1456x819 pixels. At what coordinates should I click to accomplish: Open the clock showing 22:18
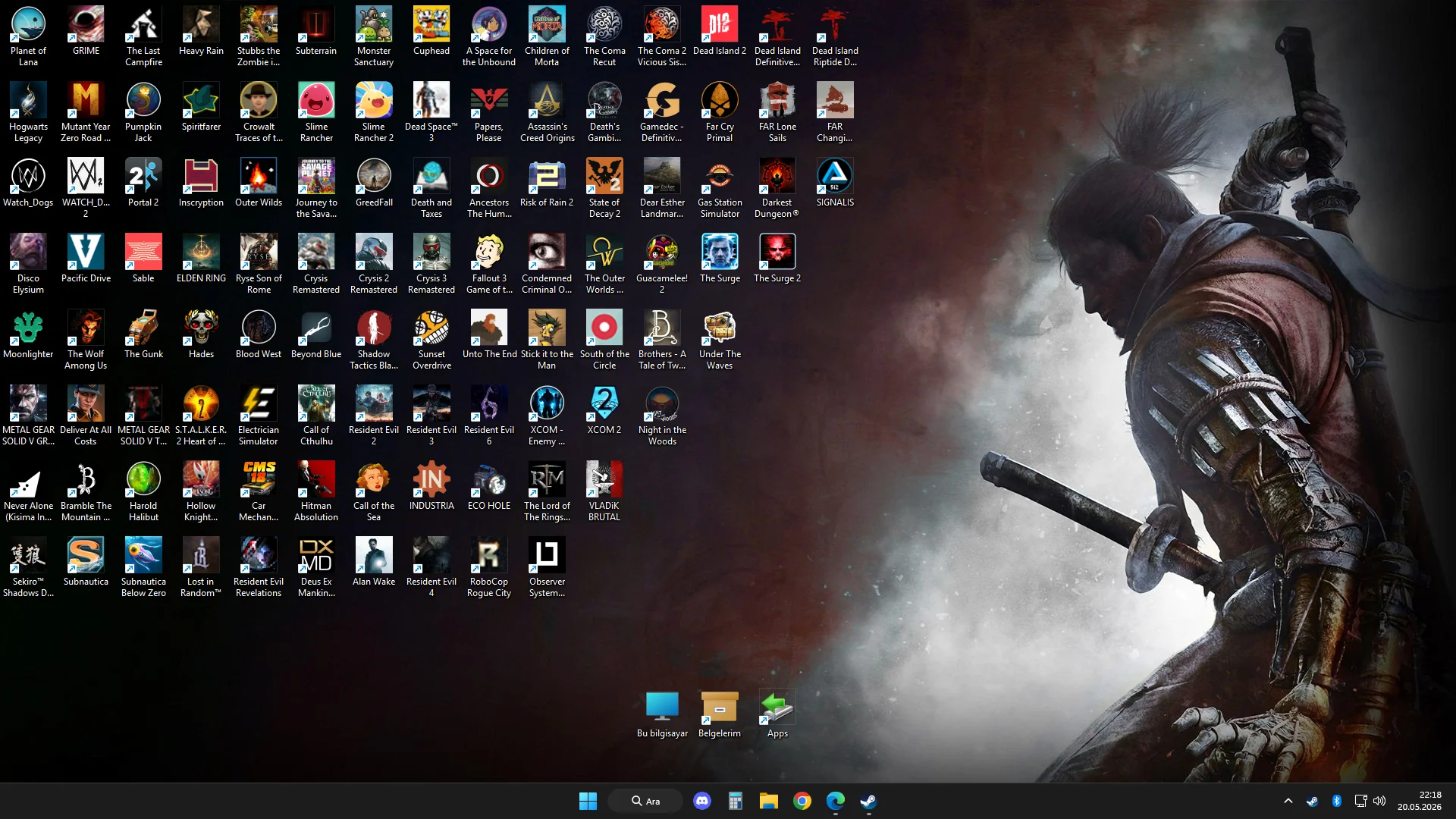tap(1420, 801)
